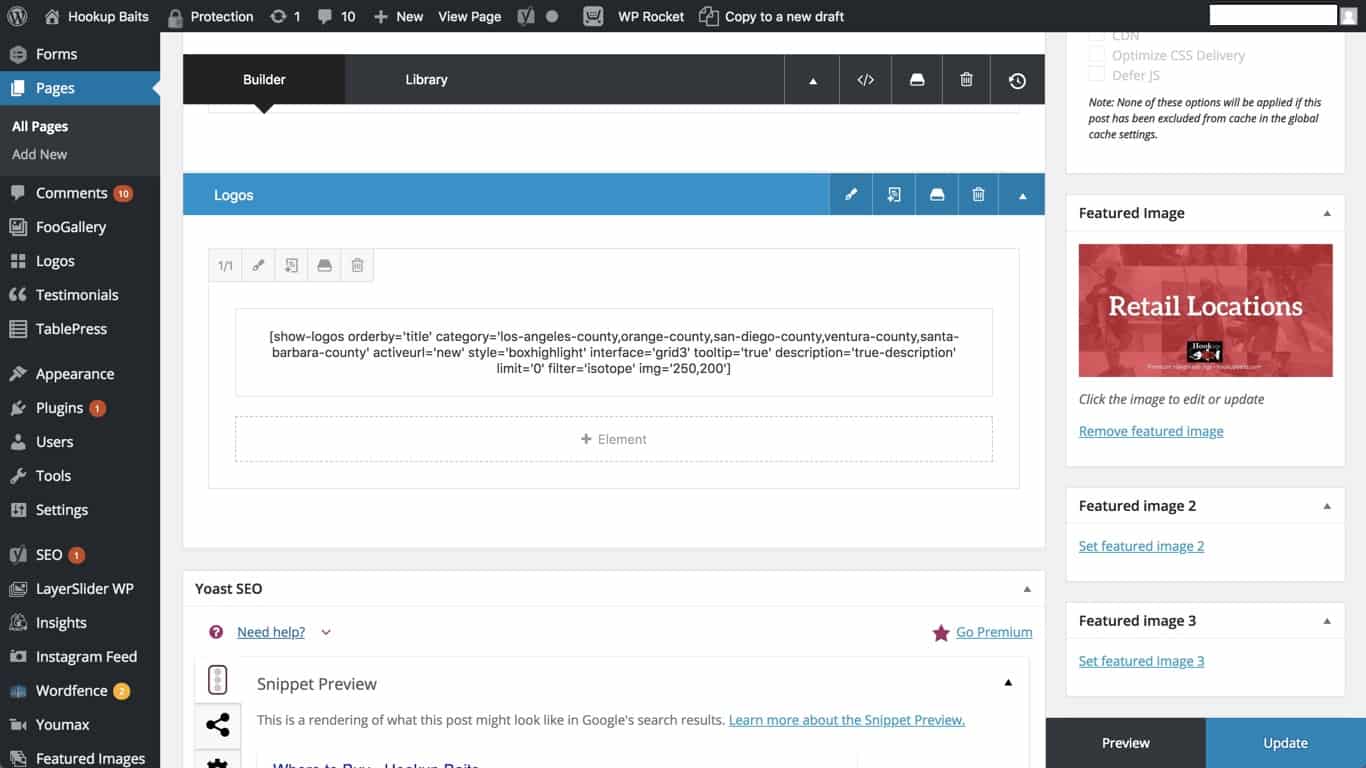
Task: Go to Appearance in sidebar
Action: click(x=75, y=374)
